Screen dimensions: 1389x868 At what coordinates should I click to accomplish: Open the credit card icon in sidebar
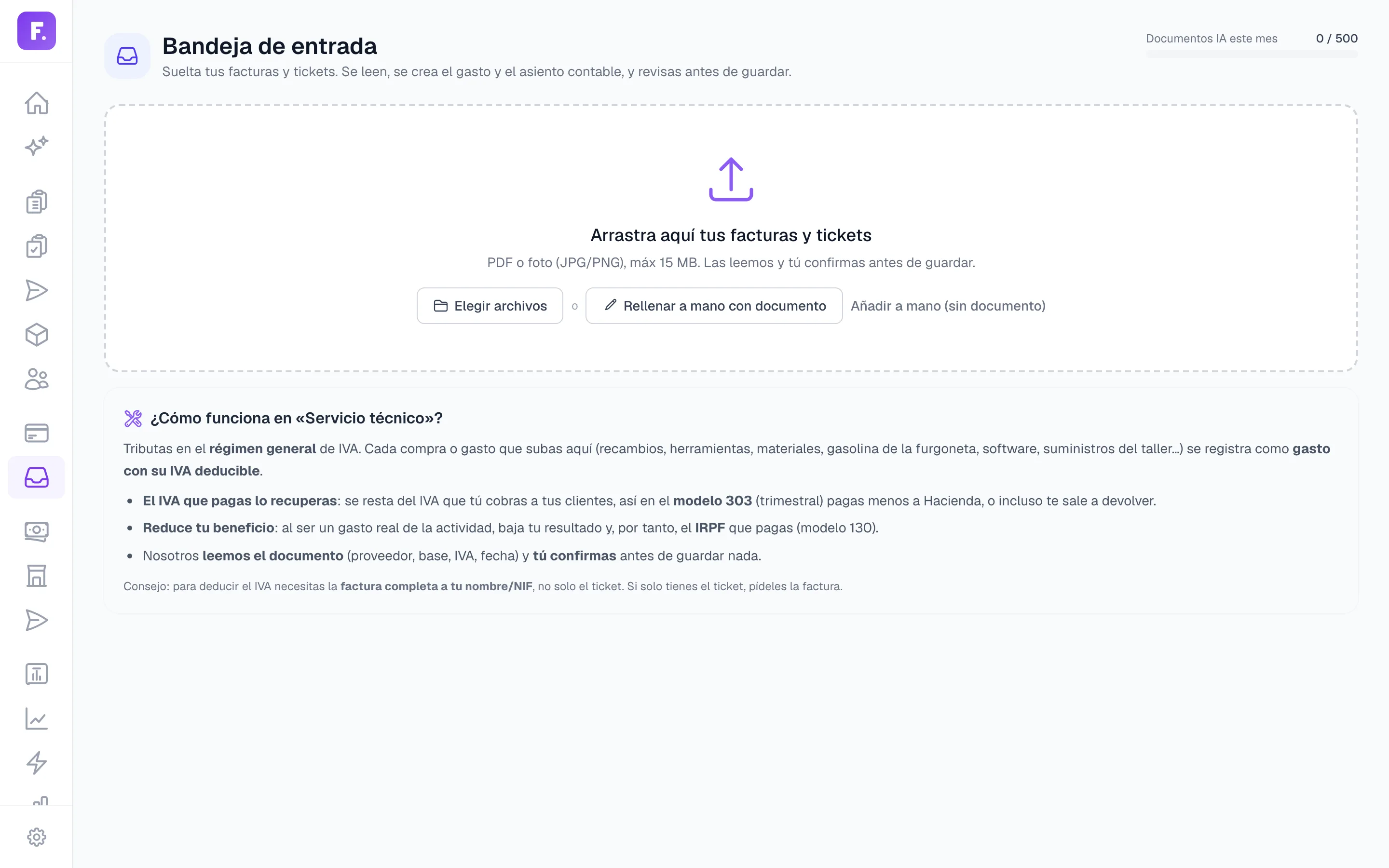point(36,433)
